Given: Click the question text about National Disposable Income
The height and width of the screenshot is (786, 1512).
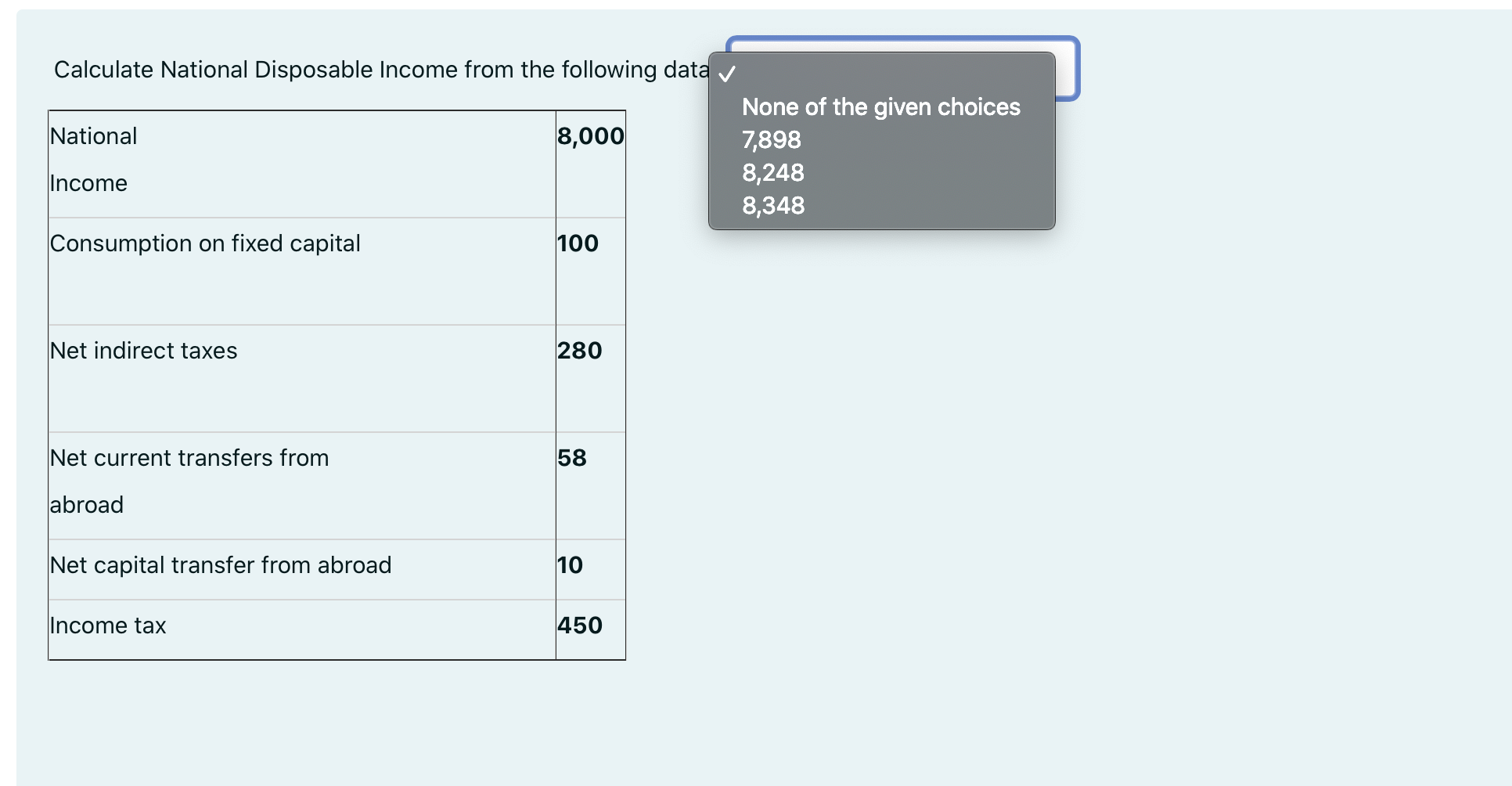Looking at the screenshot, I should [x=381, y=70].
